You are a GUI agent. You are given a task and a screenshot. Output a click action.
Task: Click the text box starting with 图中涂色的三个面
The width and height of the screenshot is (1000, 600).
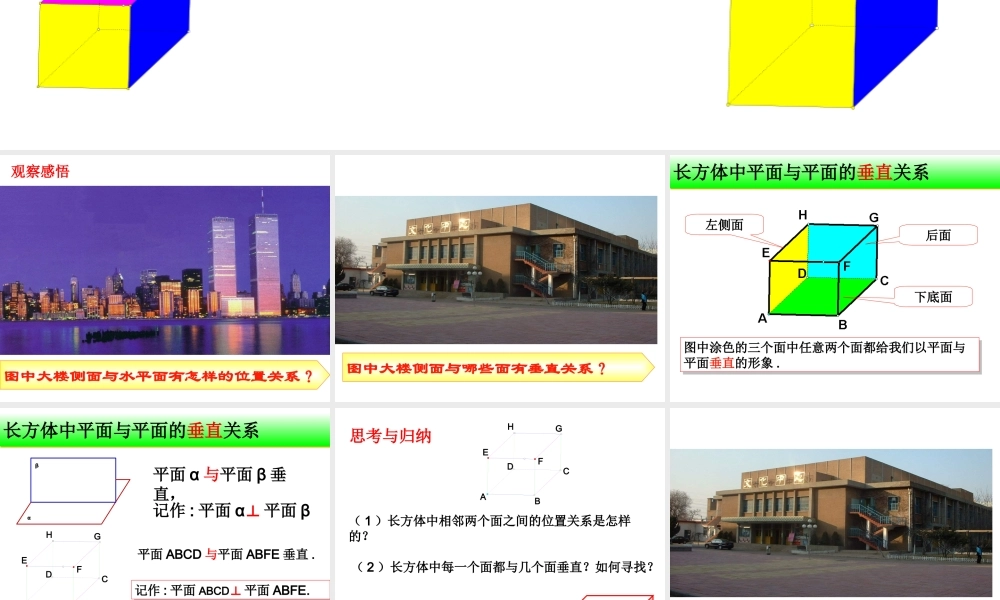[824, 355]
